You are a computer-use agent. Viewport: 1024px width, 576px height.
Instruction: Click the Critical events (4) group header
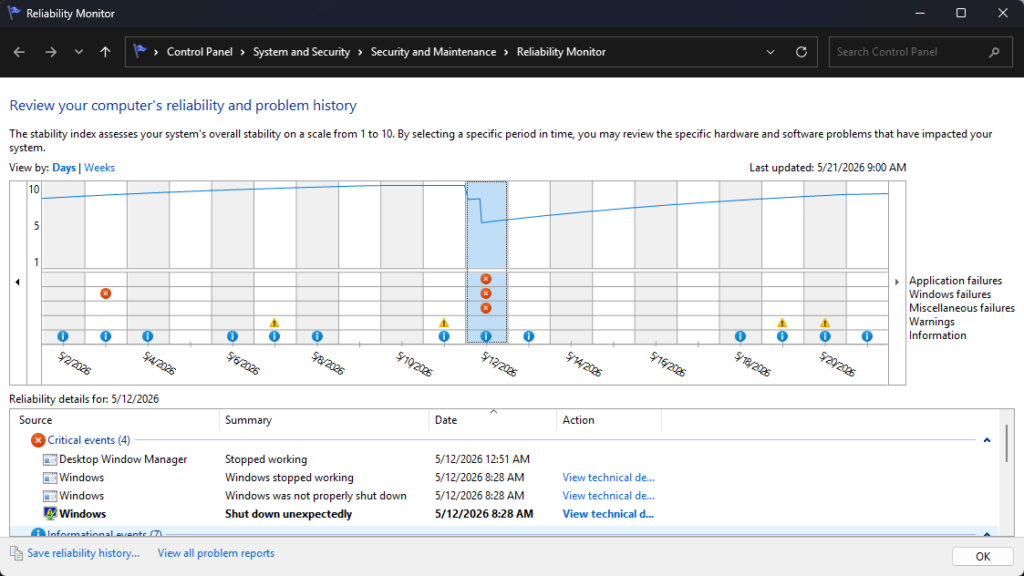pos(89,440)
